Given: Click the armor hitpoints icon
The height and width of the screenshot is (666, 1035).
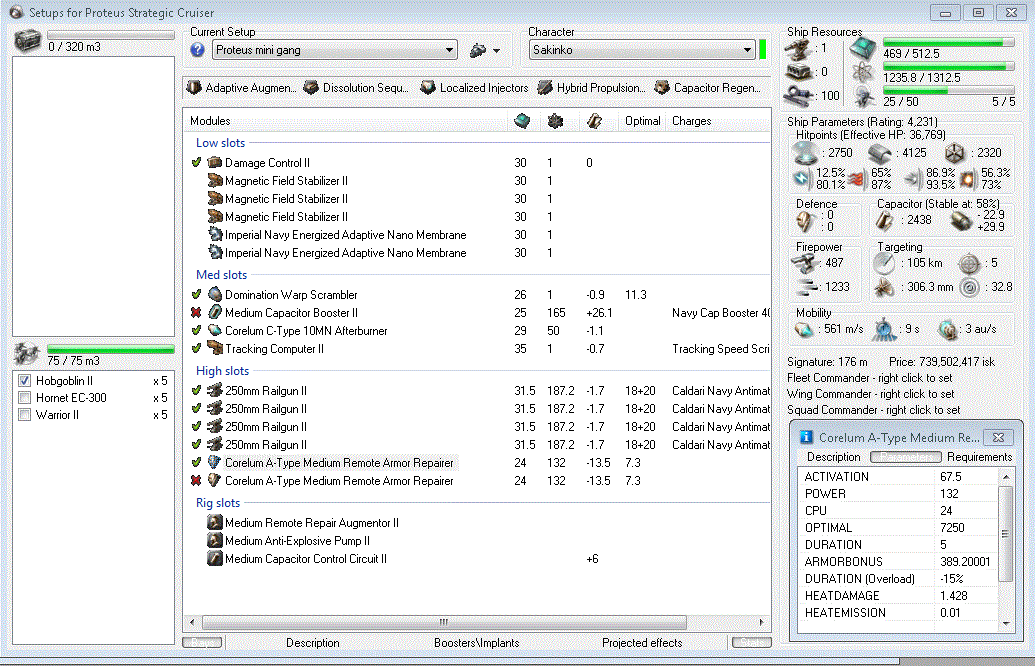Looking at the screenshot, I should 880,153.
